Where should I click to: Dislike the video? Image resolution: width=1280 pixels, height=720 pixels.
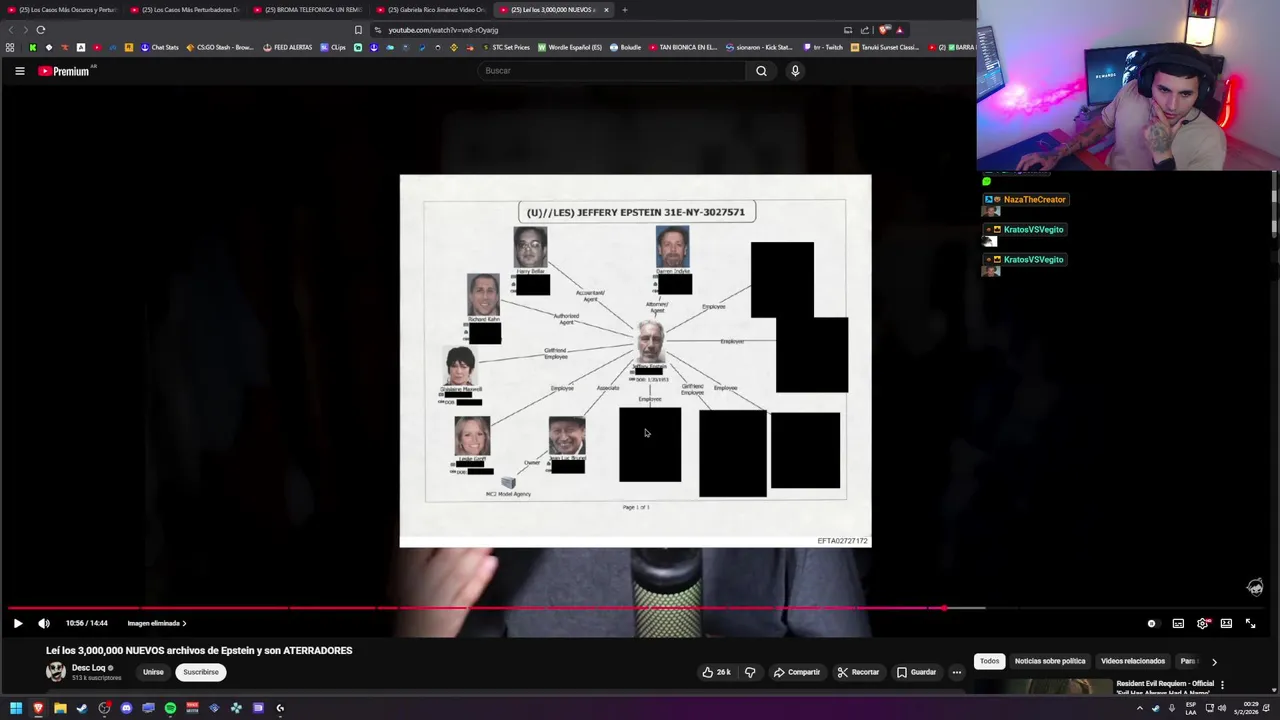750,672
